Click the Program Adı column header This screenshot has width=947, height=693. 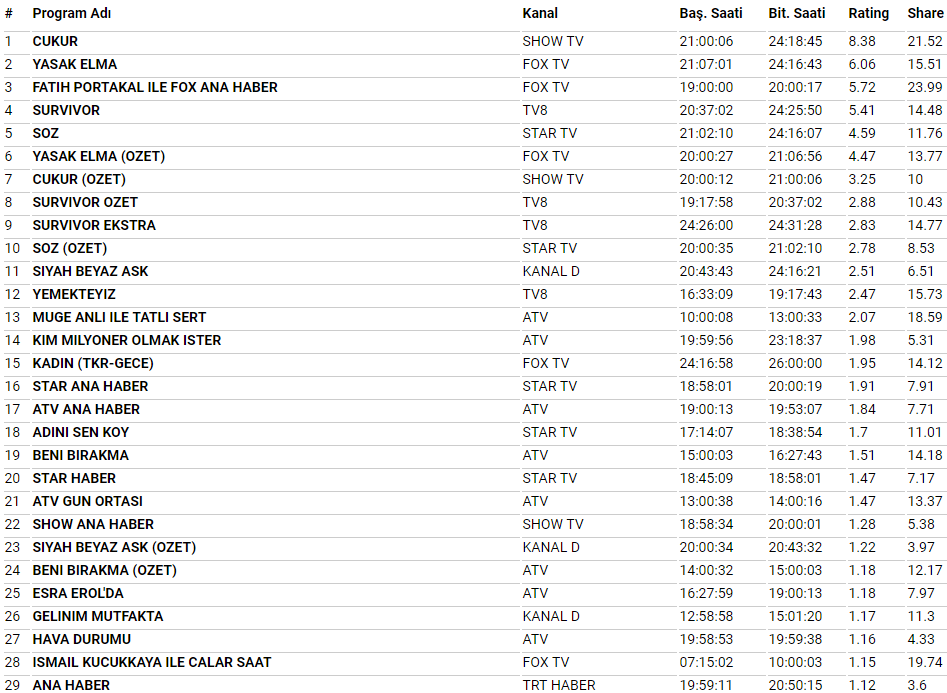point(71,13)
